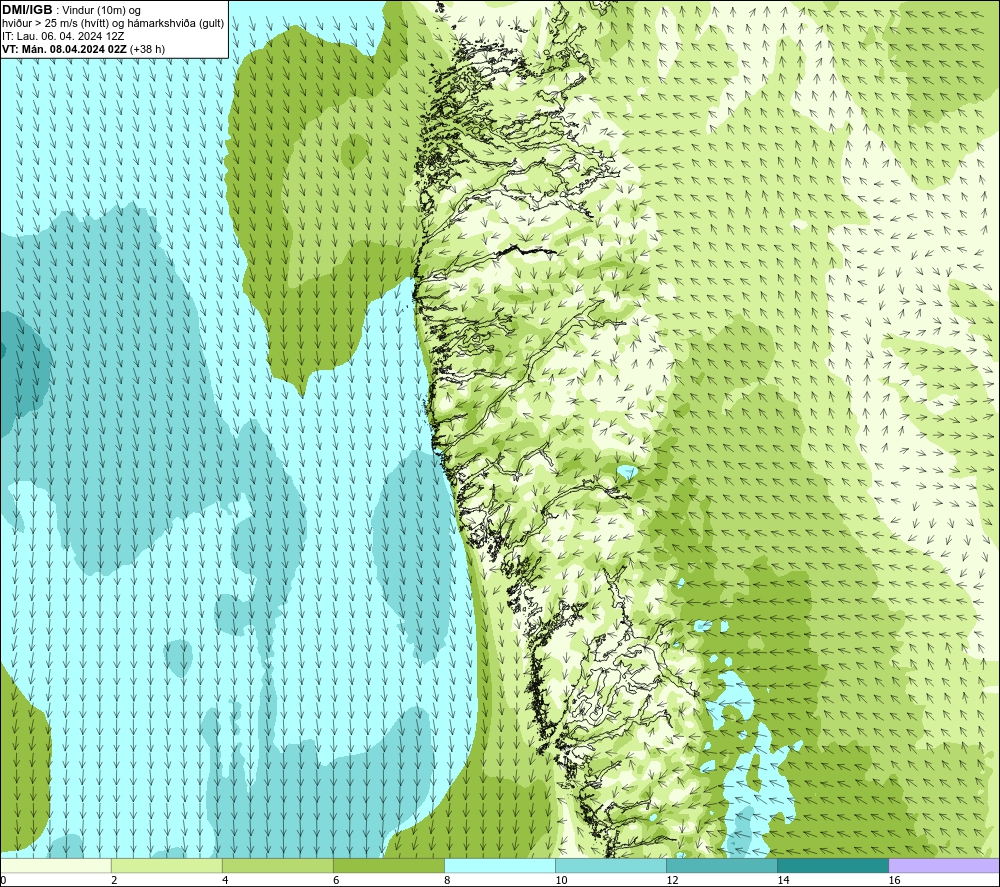This screenshot has width=1000, height=887.
Task: Pick the pale yellow 0–2 m/s swatch
Action: pos(55,866)
